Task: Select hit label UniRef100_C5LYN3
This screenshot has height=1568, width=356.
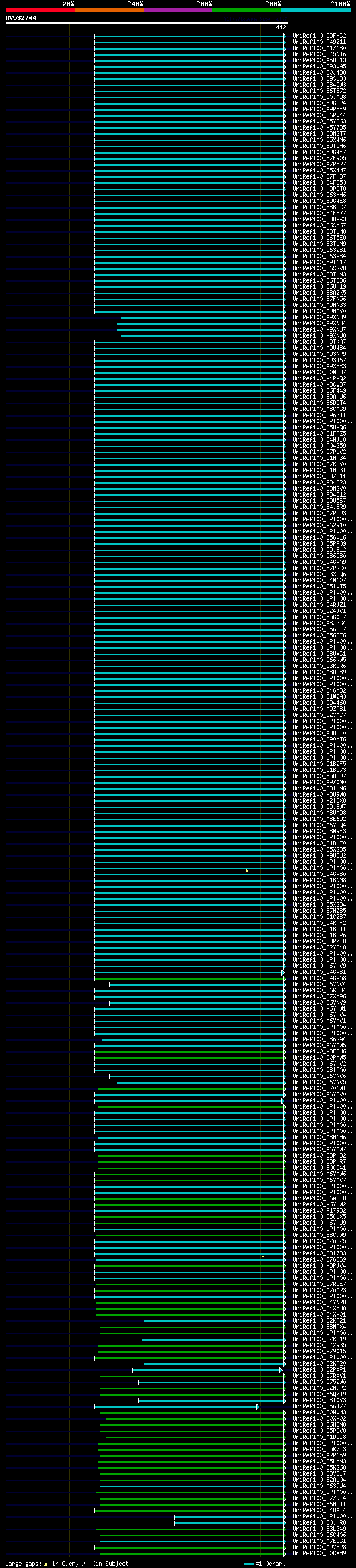Action: tap(319, 1461)
